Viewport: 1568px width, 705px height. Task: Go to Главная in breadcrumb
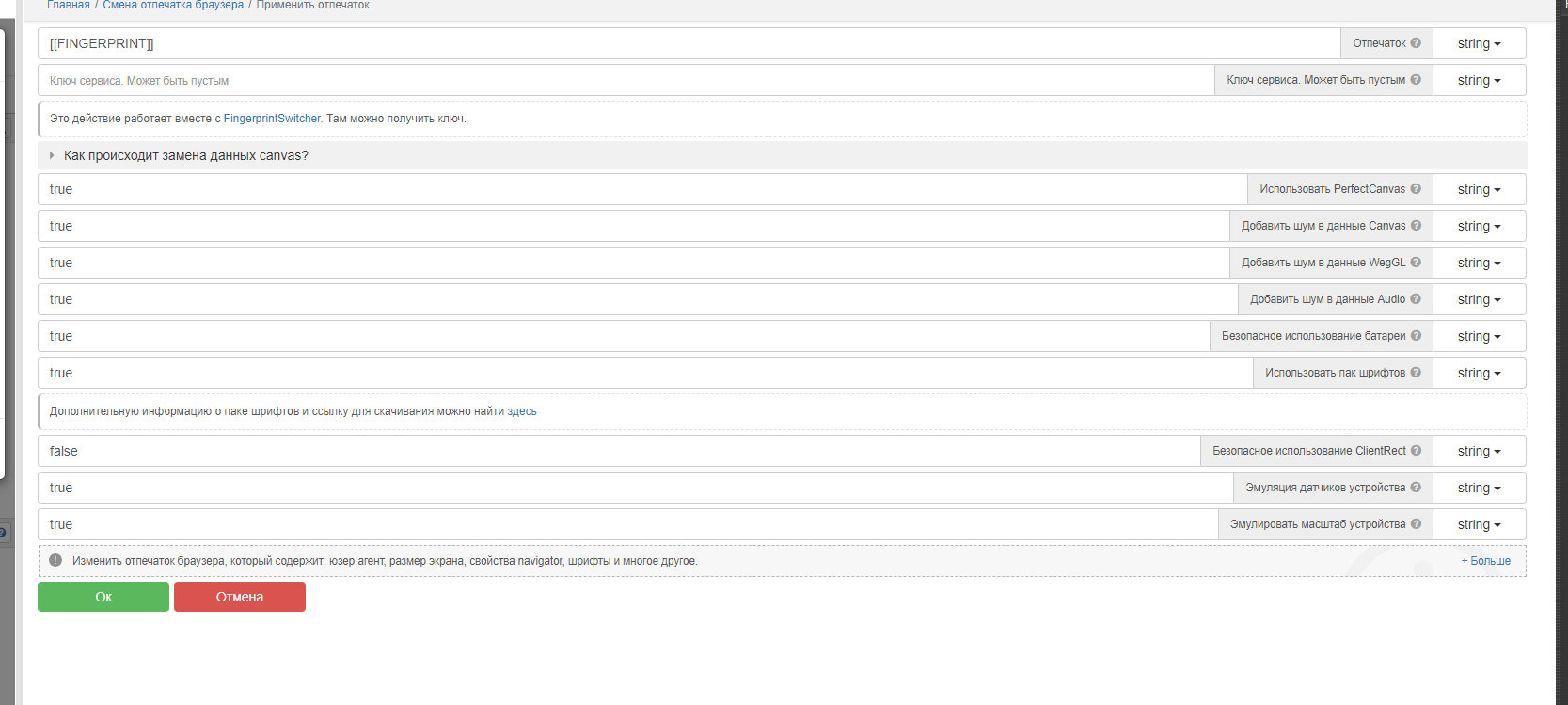click(69, 6)
